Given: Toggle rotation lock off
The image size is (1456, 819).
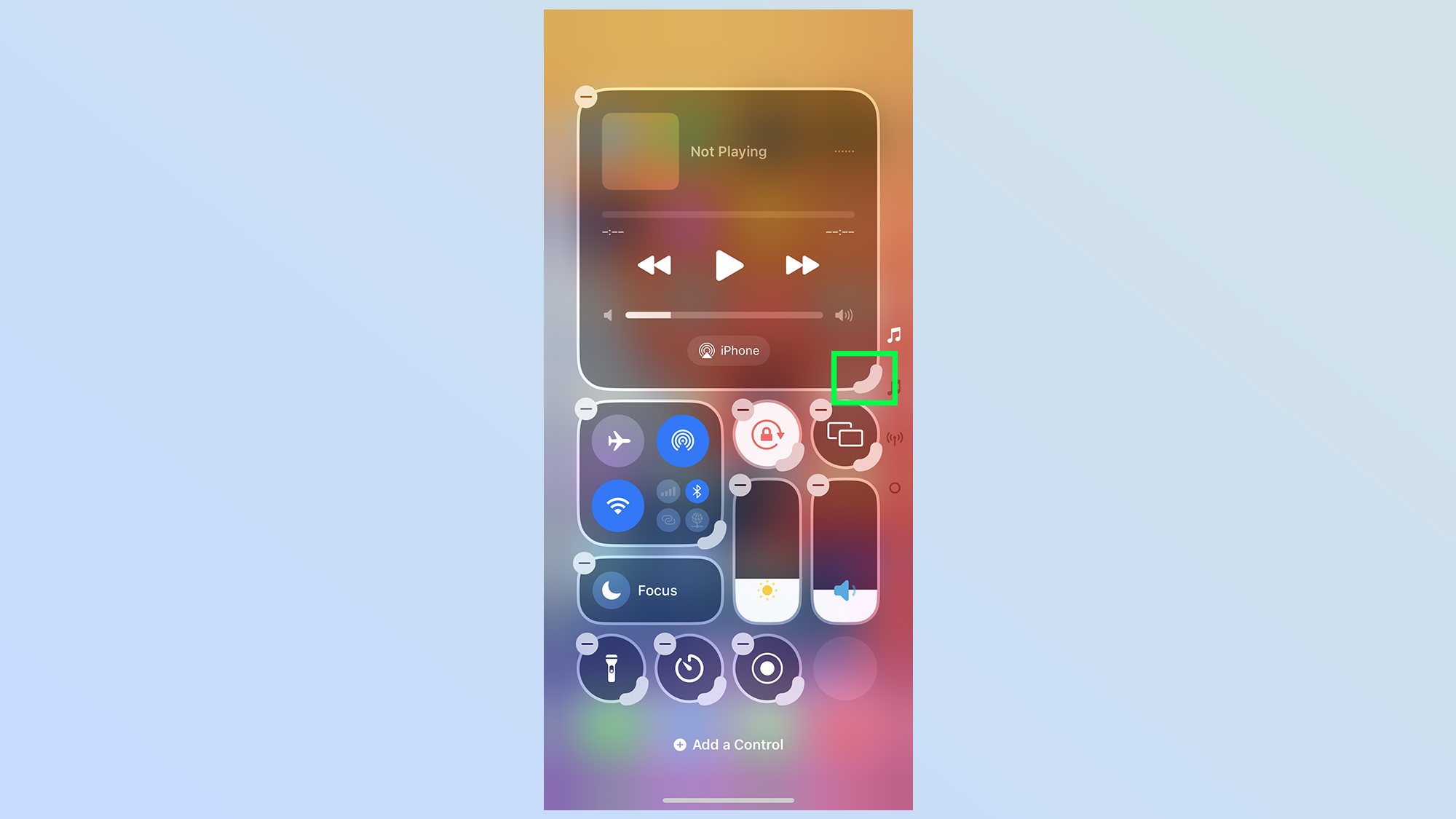Looking at the screenshot, I should (x=766, y=437).
